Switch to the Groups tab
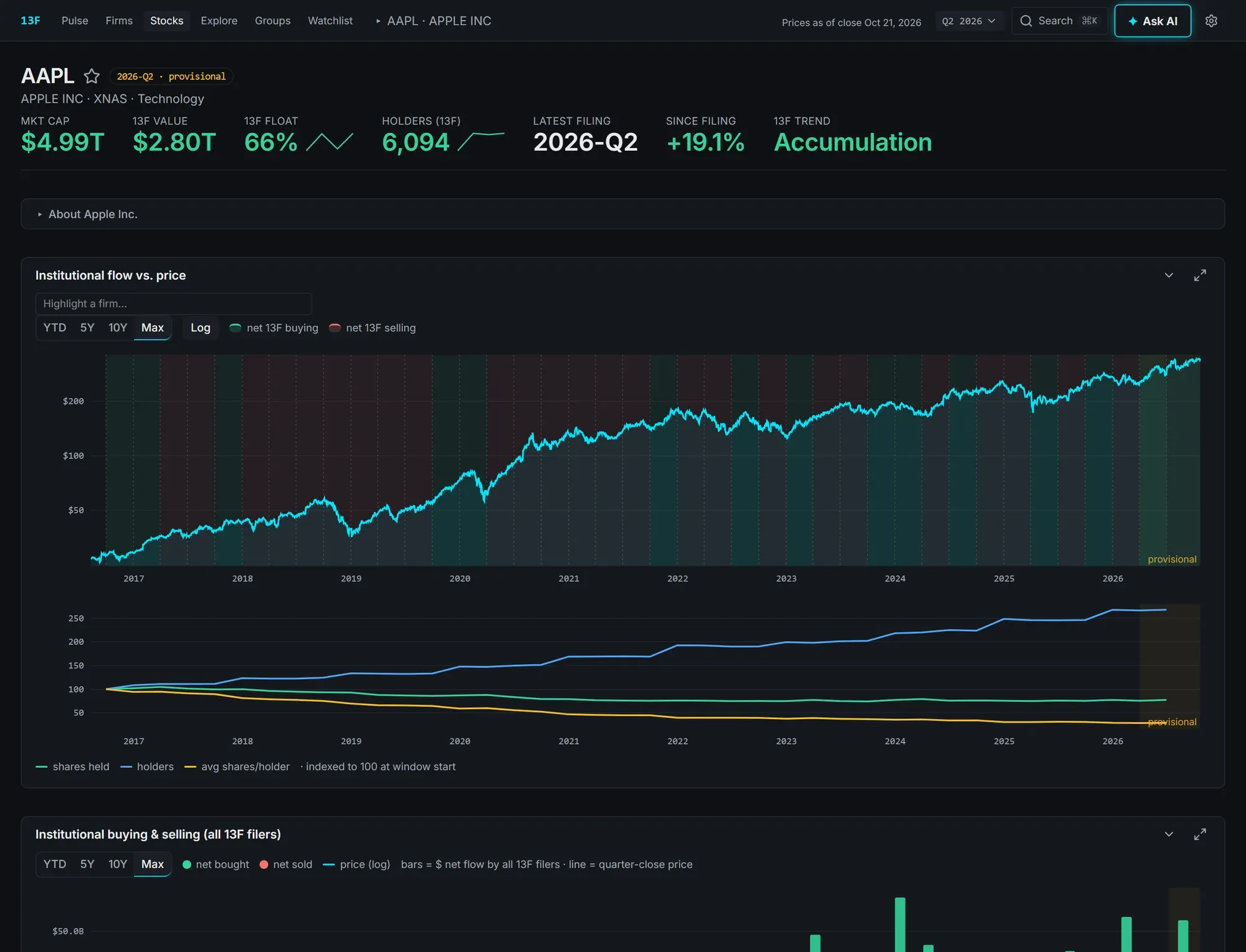Viewport: 1246px width, 952px height. [x=272, y=21]
